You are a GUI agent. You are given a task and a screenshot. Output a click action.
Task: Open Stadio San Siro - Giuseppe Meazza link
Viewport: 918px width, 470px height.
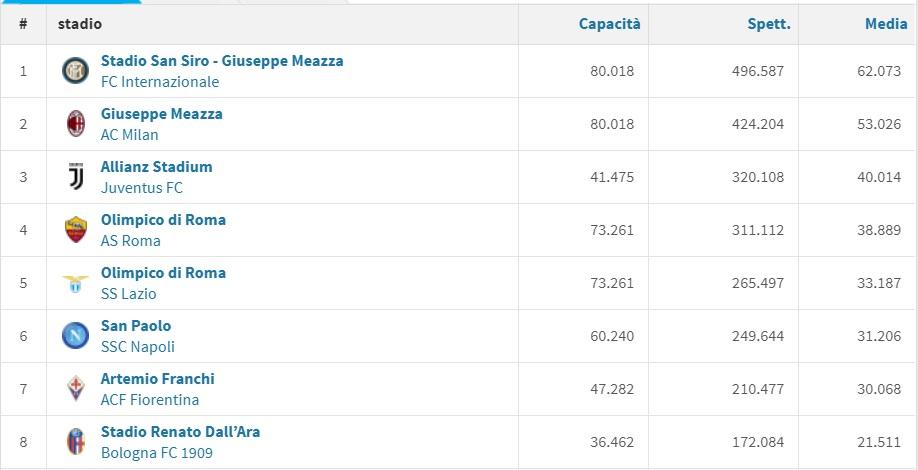pyautogui.click(x=222, y=61)
